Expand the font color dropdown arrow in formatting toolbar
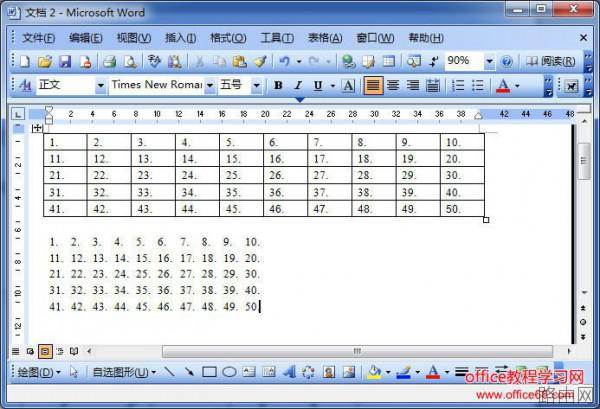The image size is (600, 409). point(517,85)
